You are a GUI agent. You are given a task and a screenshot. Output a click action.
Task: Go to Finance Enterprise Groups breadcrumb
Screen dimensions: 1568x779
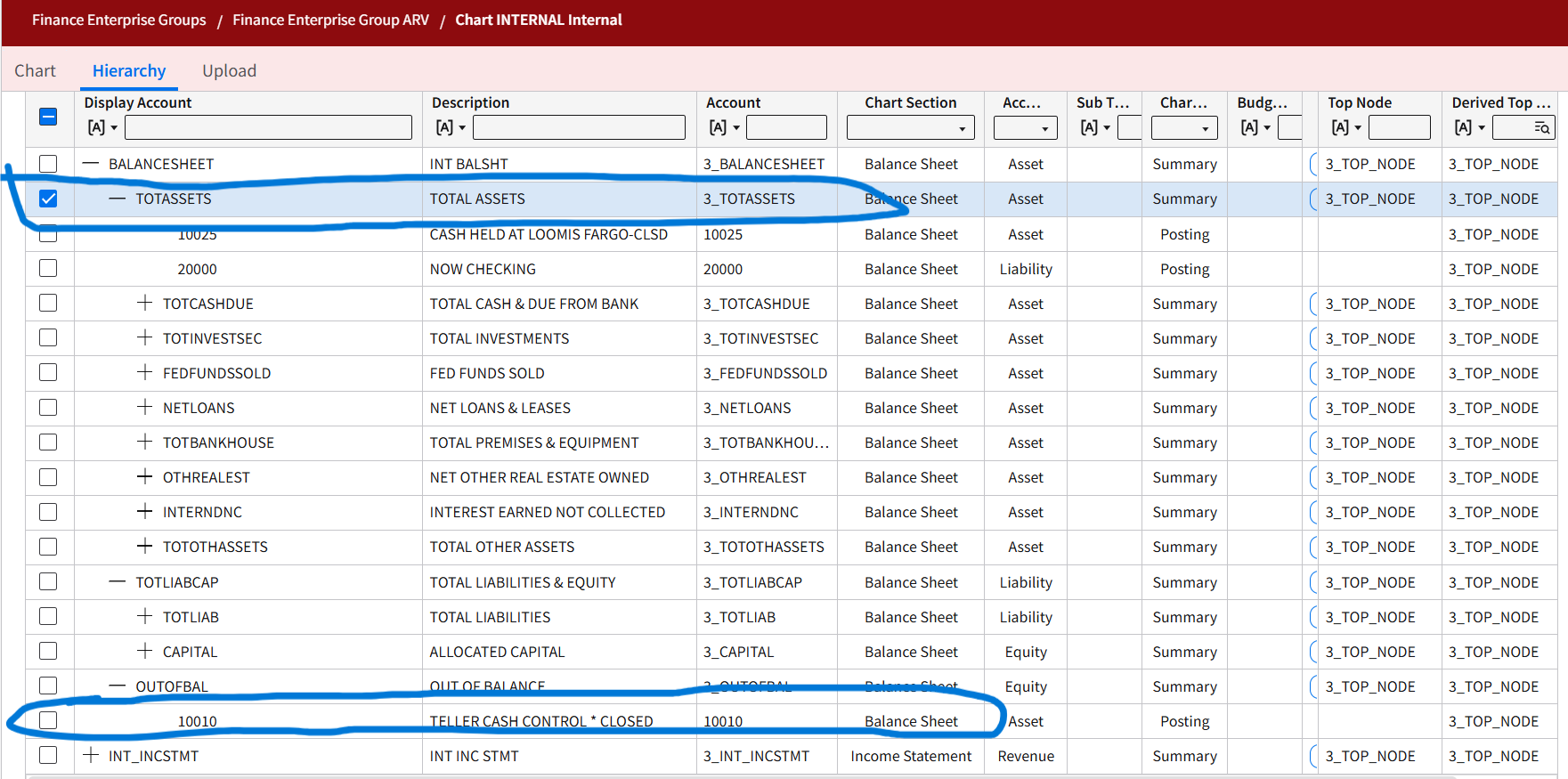[119, 20]
